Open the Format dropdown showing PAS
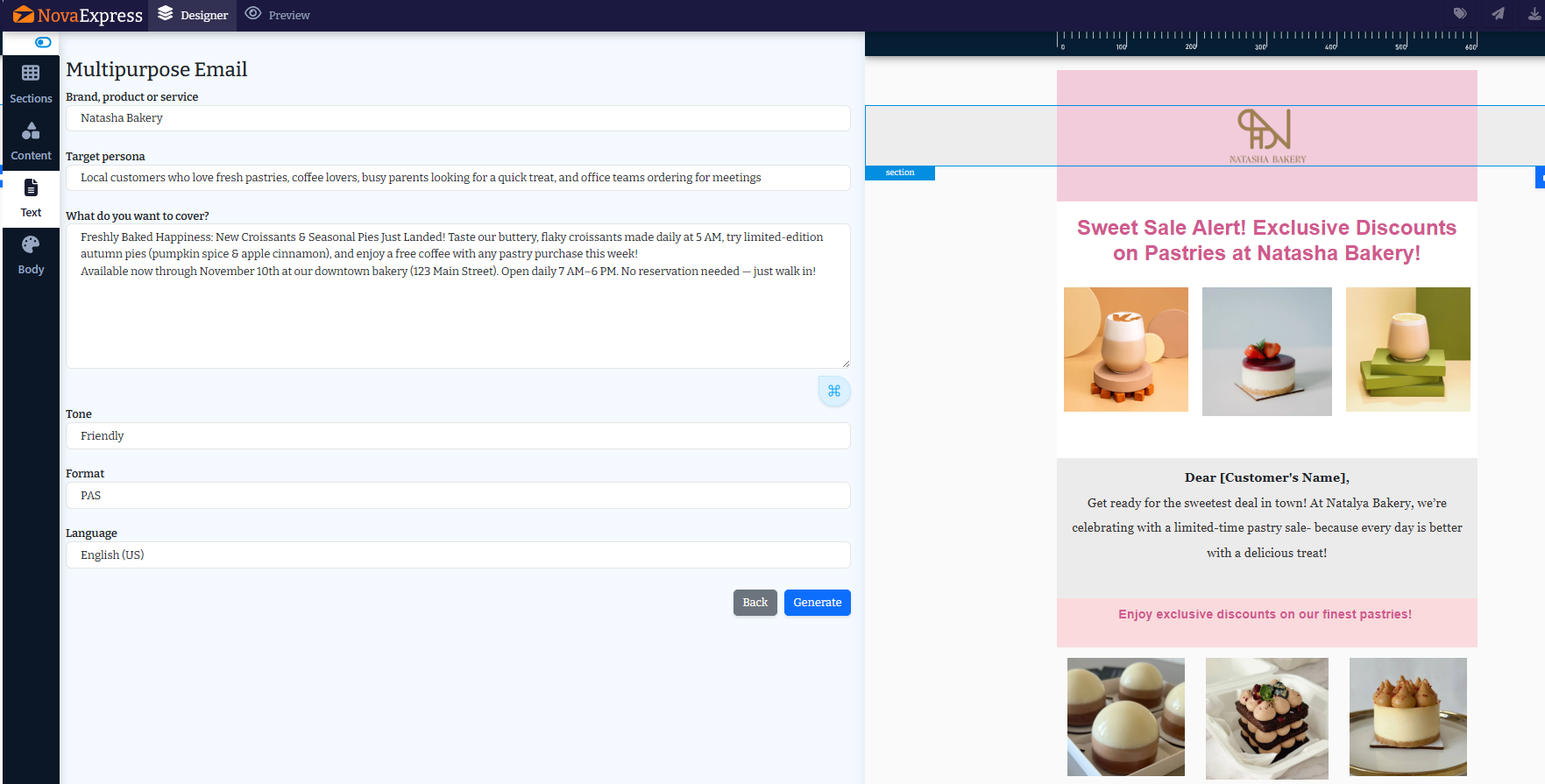1545x784 pixels. pyautogui.click(x=457, y=496)
